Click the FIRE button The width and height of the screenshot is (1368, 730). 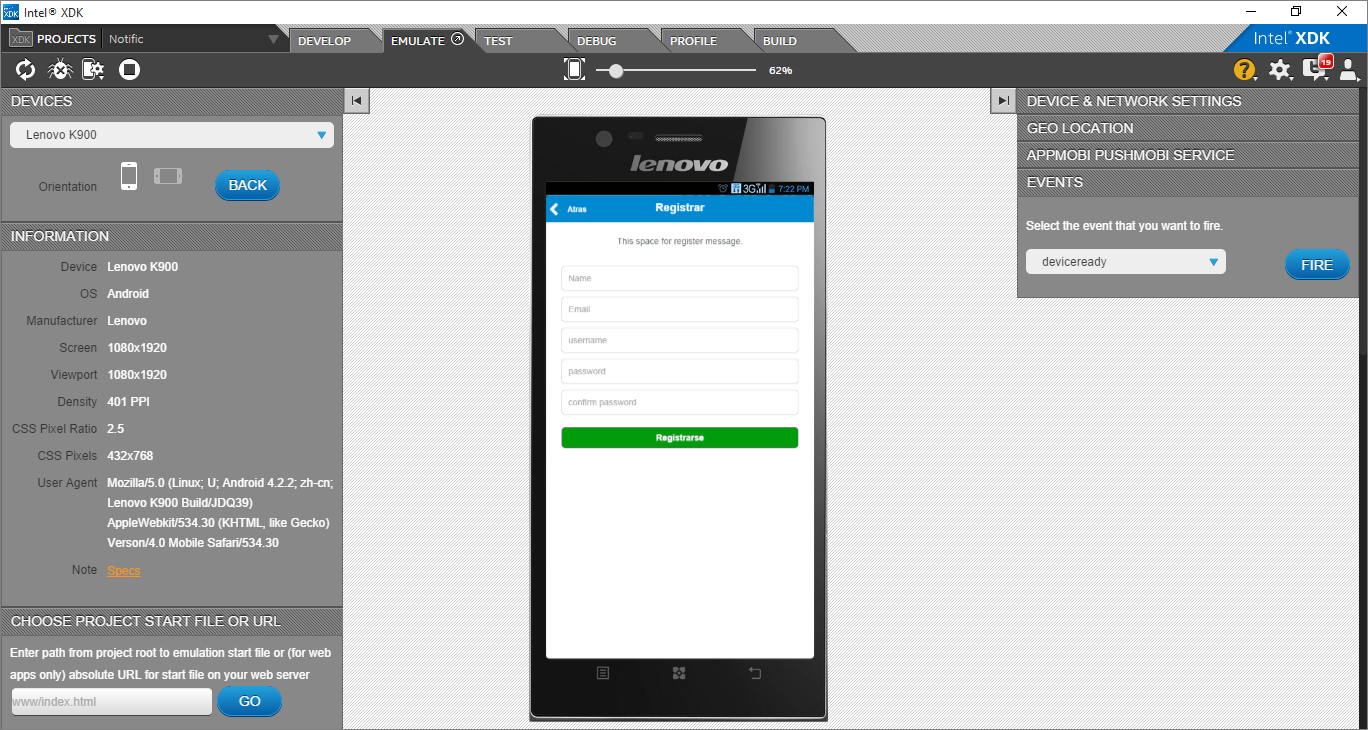click(1317, 265)
